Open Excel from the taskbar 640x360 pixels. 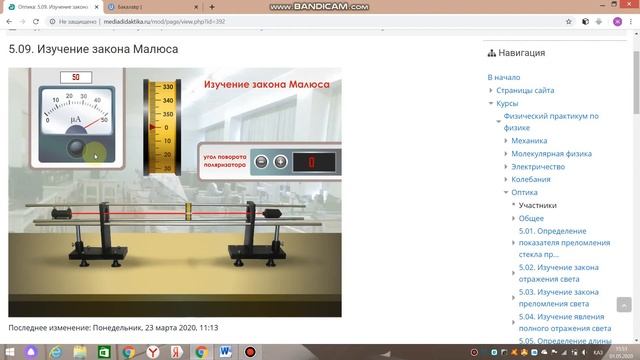[x=104, y=352]
